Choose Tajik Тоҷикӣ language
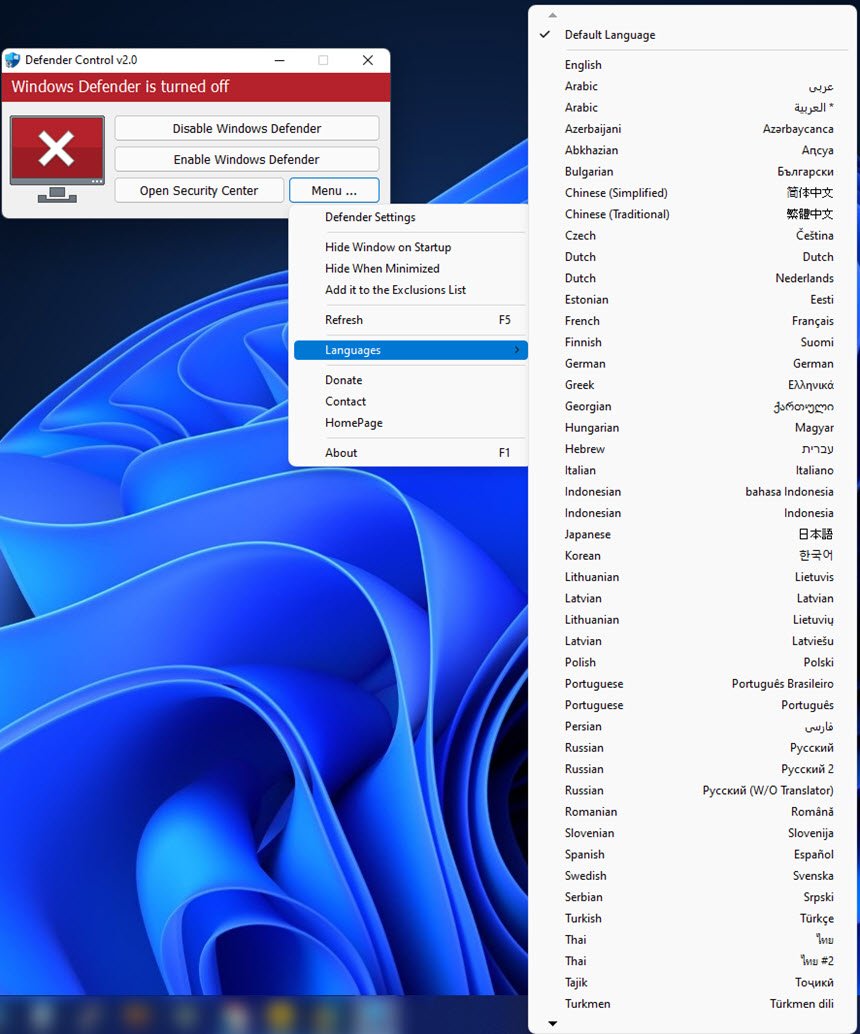Image resolution: width=860 pixels, height=1034 pixels. (x=692, y=983)
